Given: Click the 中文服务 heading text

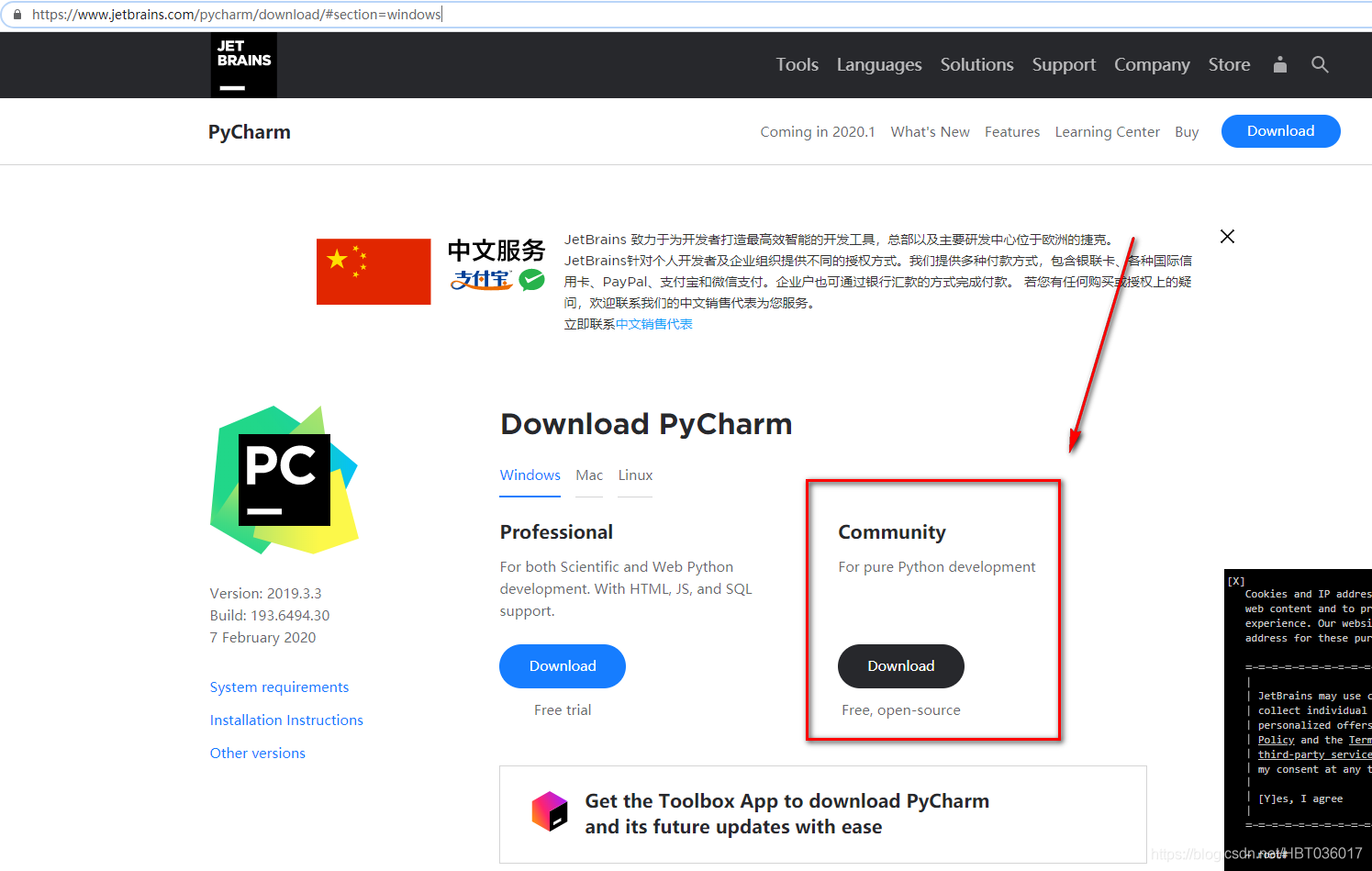Looking at the screenshot, I should (x=496, y=251).
